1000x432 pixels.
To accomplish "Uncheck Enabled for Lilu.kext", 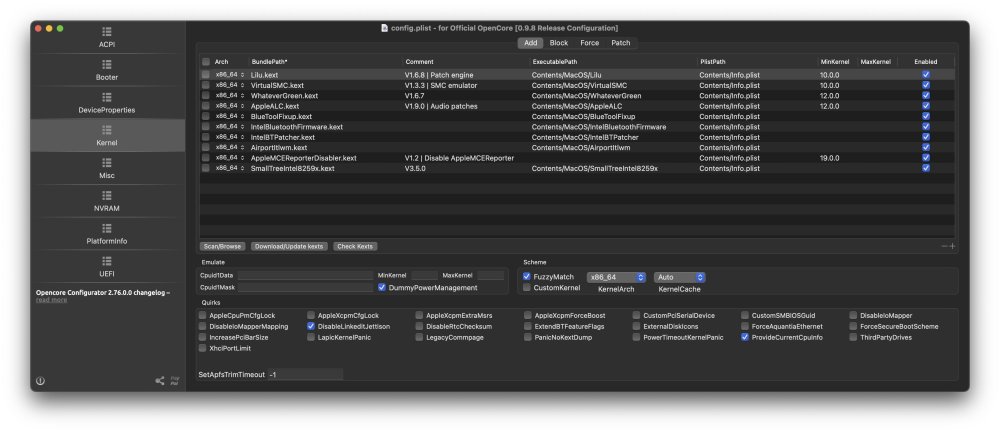I will pyautogui.click(x=925, y=75).
